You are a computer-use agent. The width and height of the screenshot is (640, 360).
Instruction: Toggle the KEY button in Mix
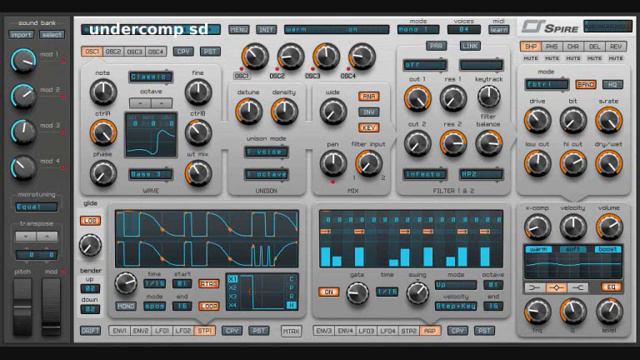tap(369, 128)
